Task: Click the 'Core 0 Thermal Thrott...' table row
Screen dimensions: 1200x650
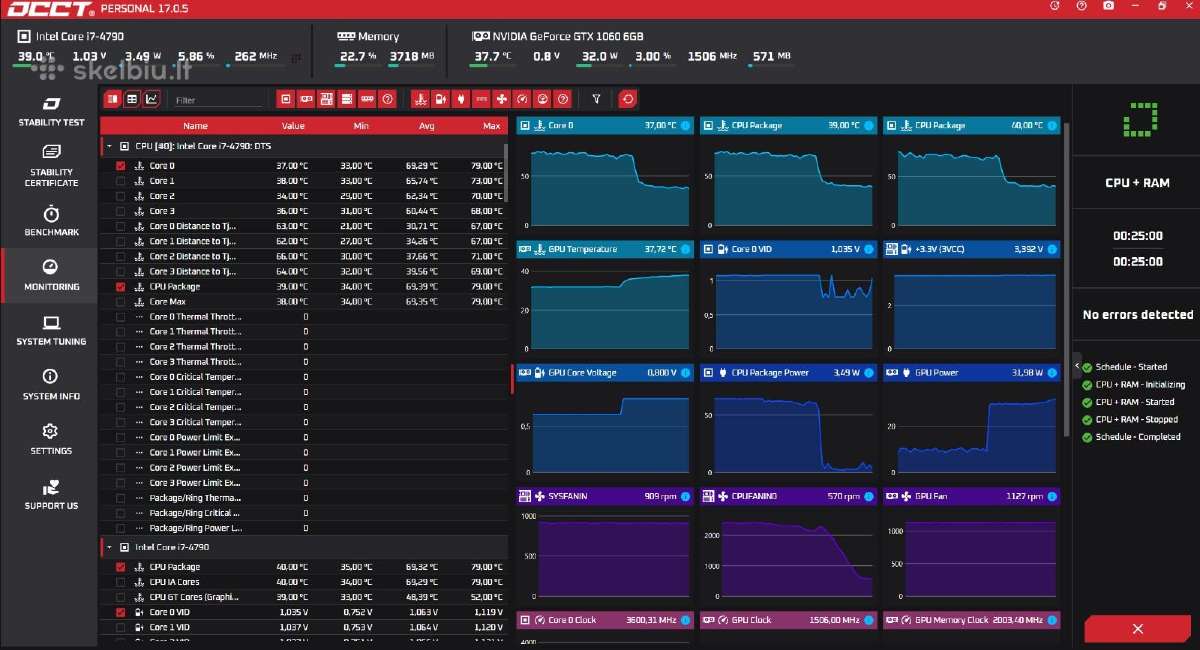Action: click(305, 316)
